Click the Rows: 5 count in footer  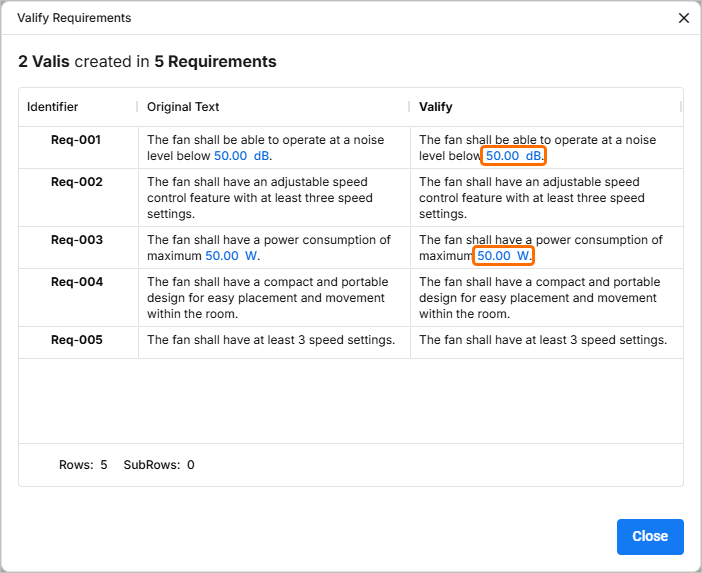click(x=83, y=465)
